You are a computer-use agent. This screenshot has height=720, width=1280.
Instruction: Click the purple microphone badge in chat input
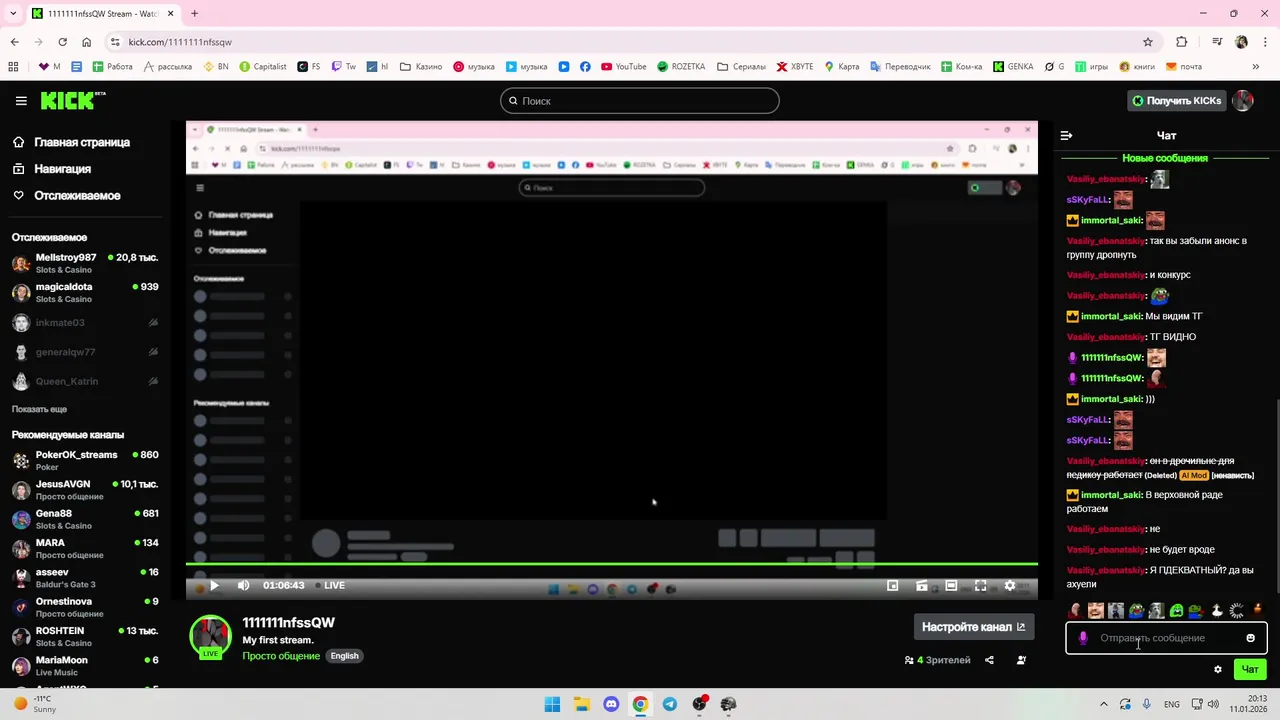(1083, 638)
